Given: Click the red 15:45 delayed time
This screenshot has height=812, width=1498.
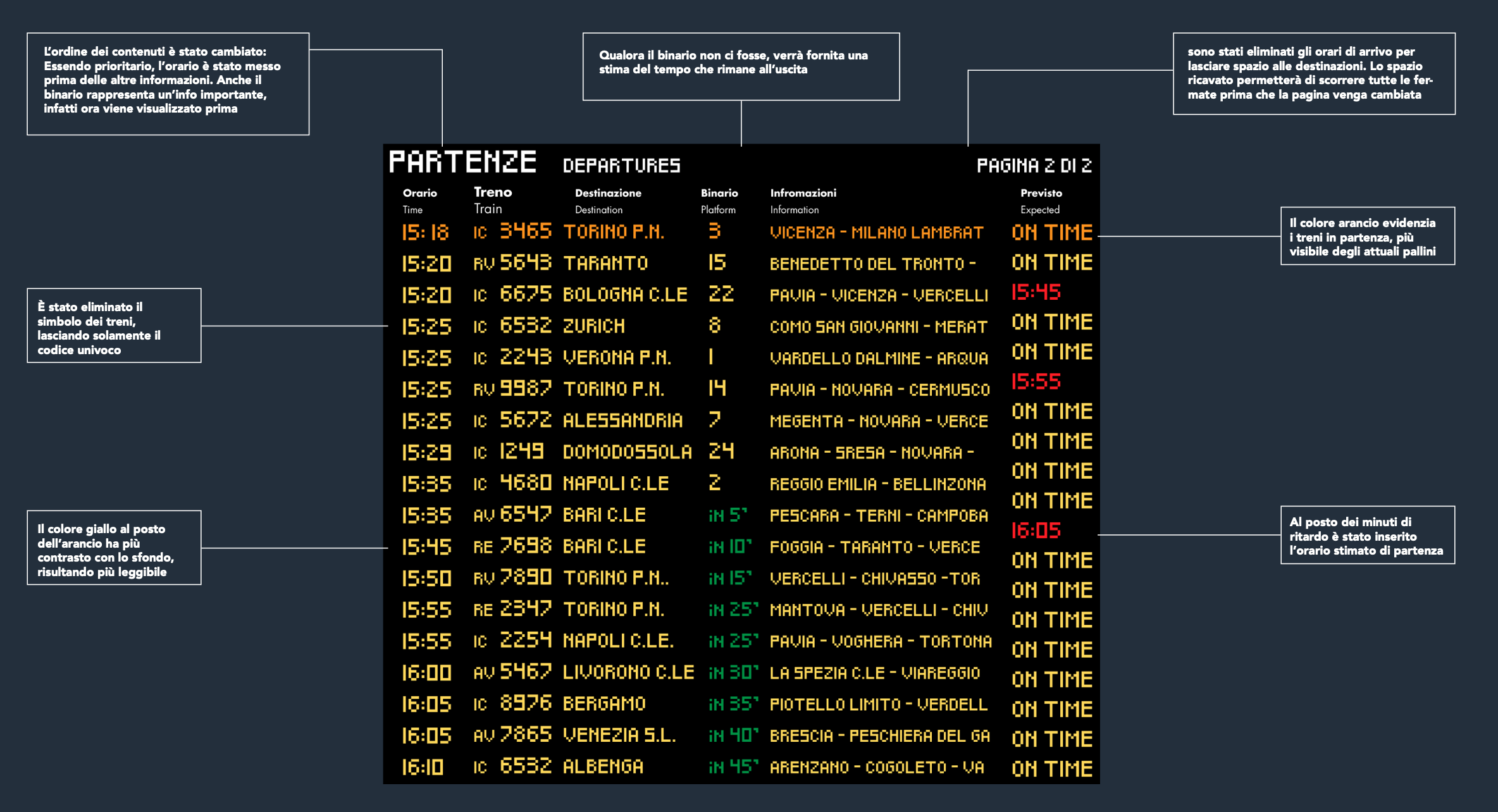Looking at the screenshot, I should (x=1036, y=292).
